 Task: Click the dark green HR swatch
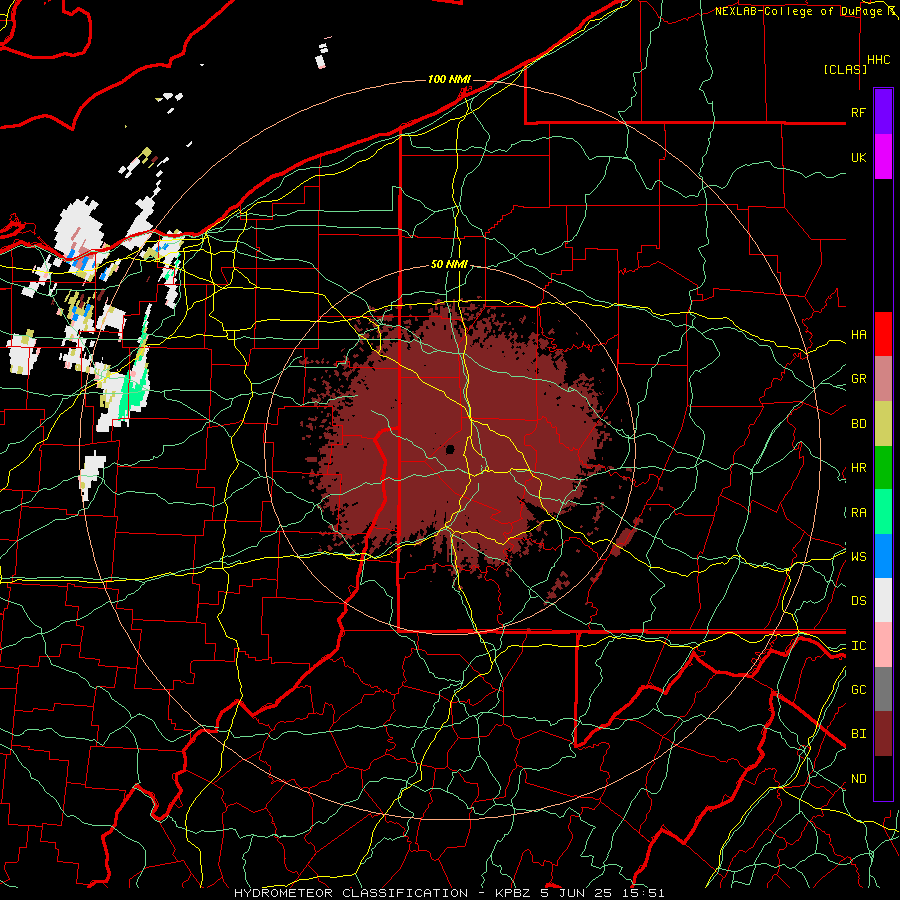click(x=883, y=467)
